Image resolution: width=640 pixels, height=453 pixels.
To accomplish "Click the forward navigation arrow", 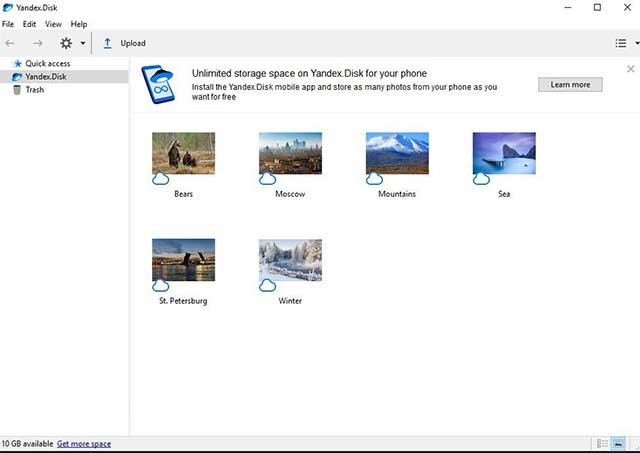I will click(x=38, y=44).
